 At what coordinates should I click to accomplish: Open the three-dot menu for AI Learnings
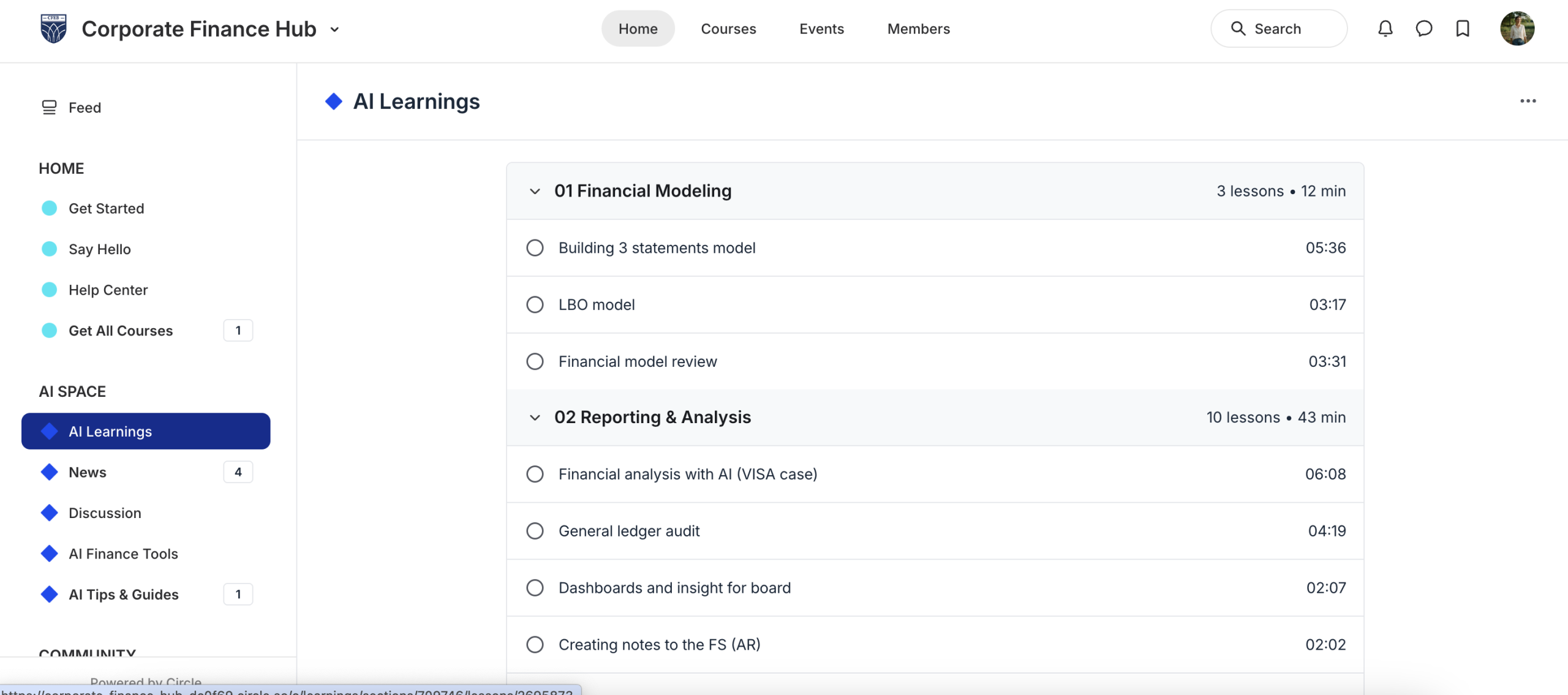[x=1528, y=101]
